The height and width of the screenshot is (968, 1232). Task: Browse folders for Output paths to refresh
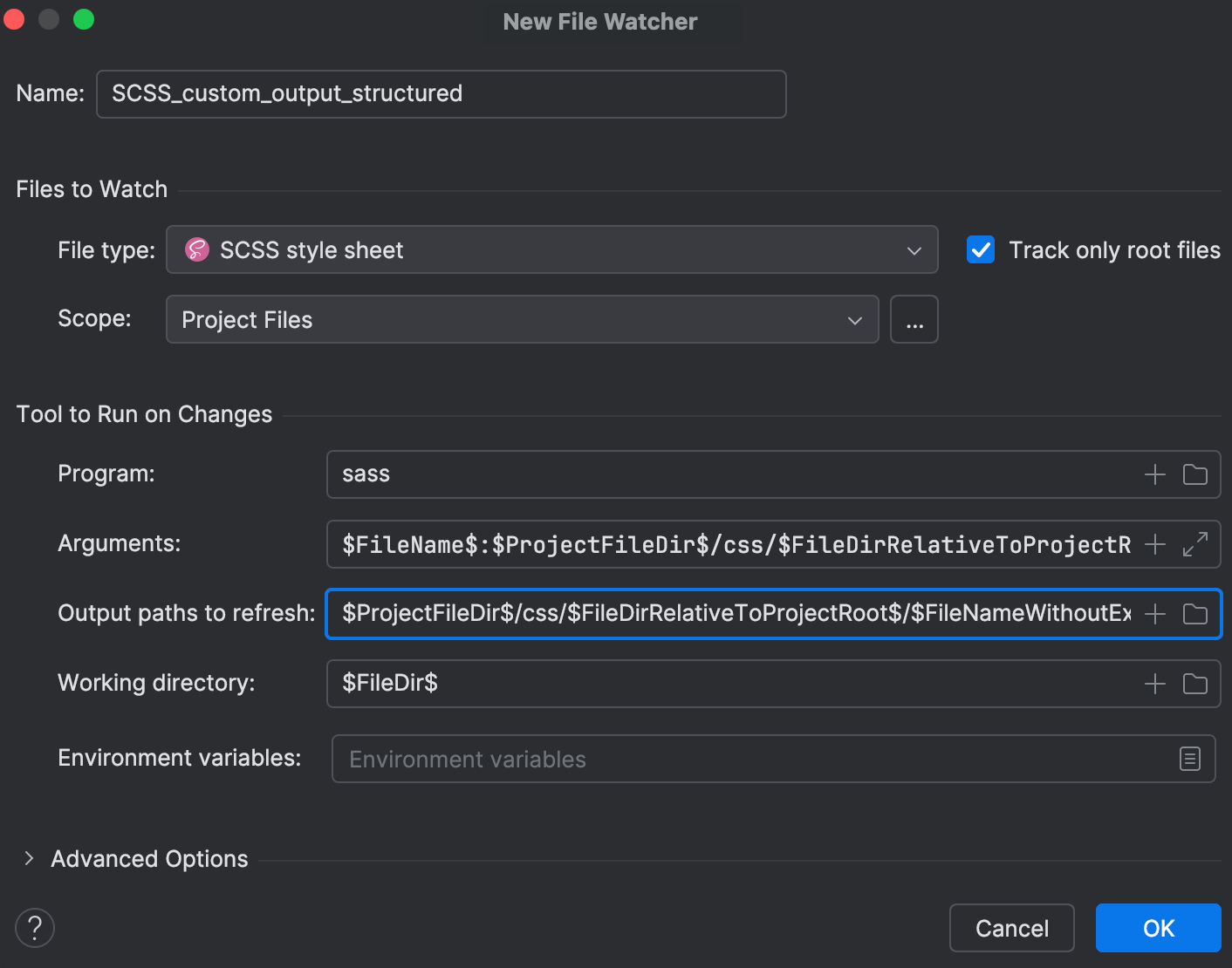pos(1194,613)
